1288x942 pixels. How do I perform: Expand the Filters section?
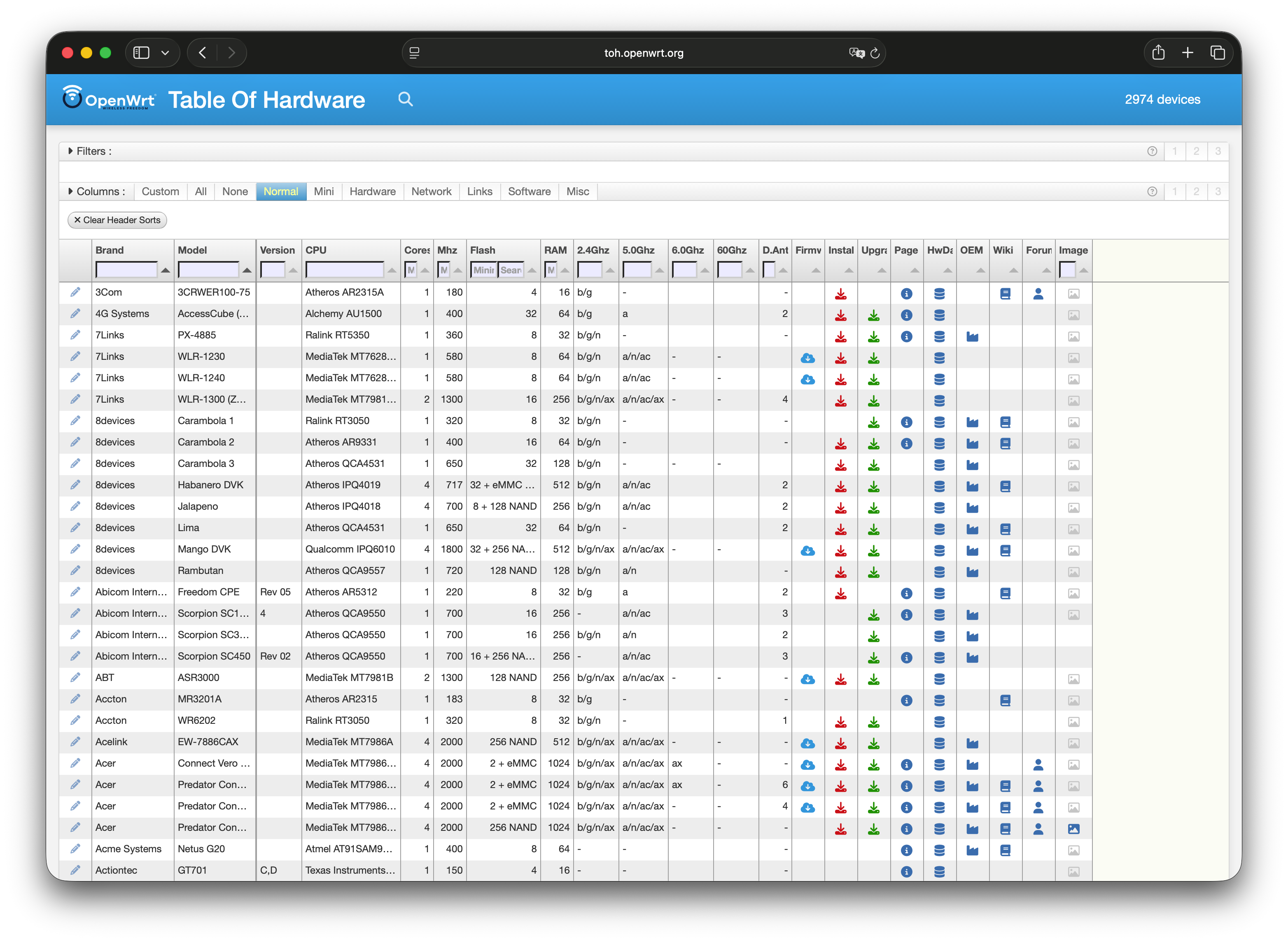pyautogui.click(x=71, y=151)
